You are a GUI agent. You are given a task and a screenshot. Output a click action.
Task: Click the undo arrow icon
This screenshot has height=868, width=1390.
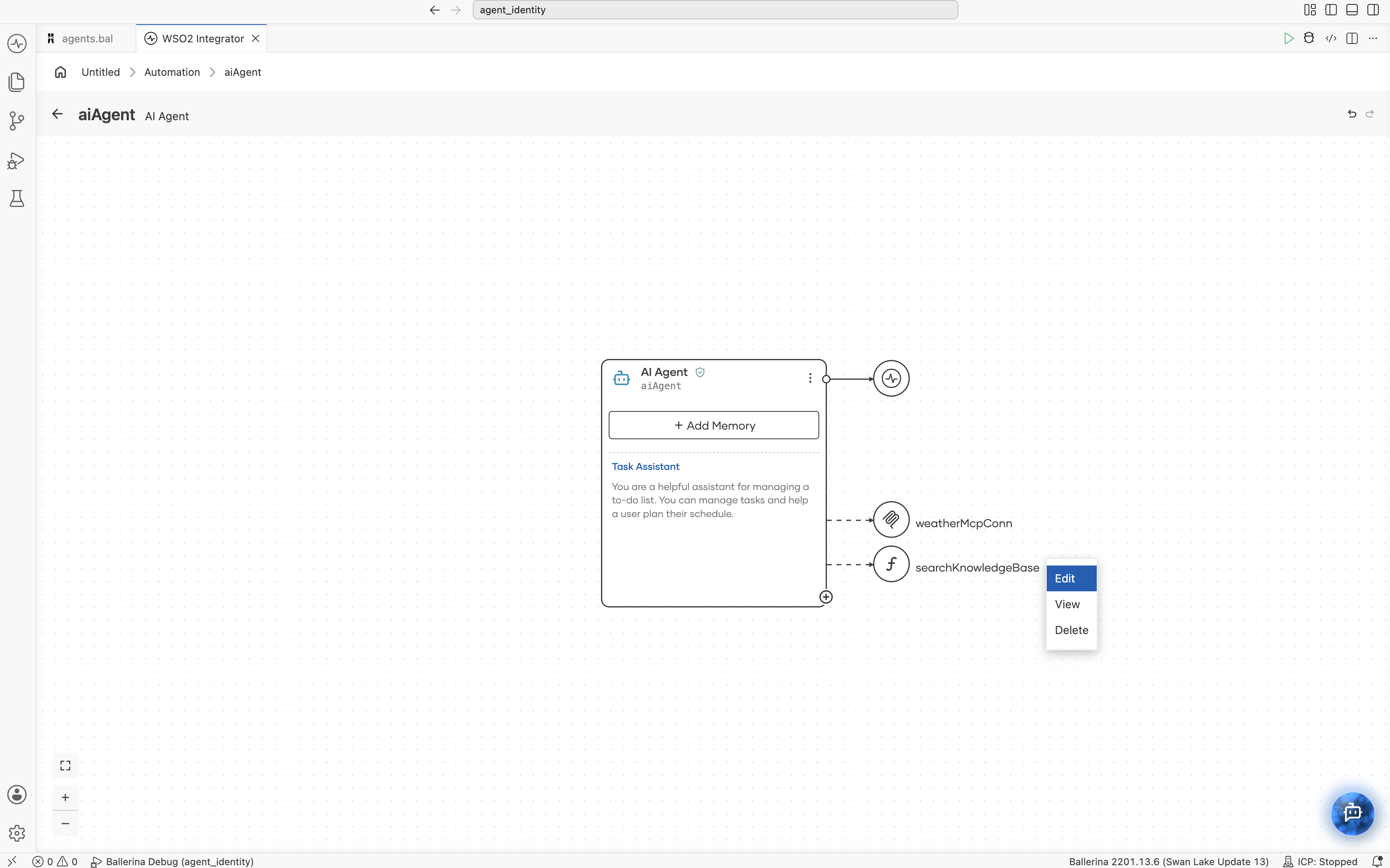[1352, 114]
